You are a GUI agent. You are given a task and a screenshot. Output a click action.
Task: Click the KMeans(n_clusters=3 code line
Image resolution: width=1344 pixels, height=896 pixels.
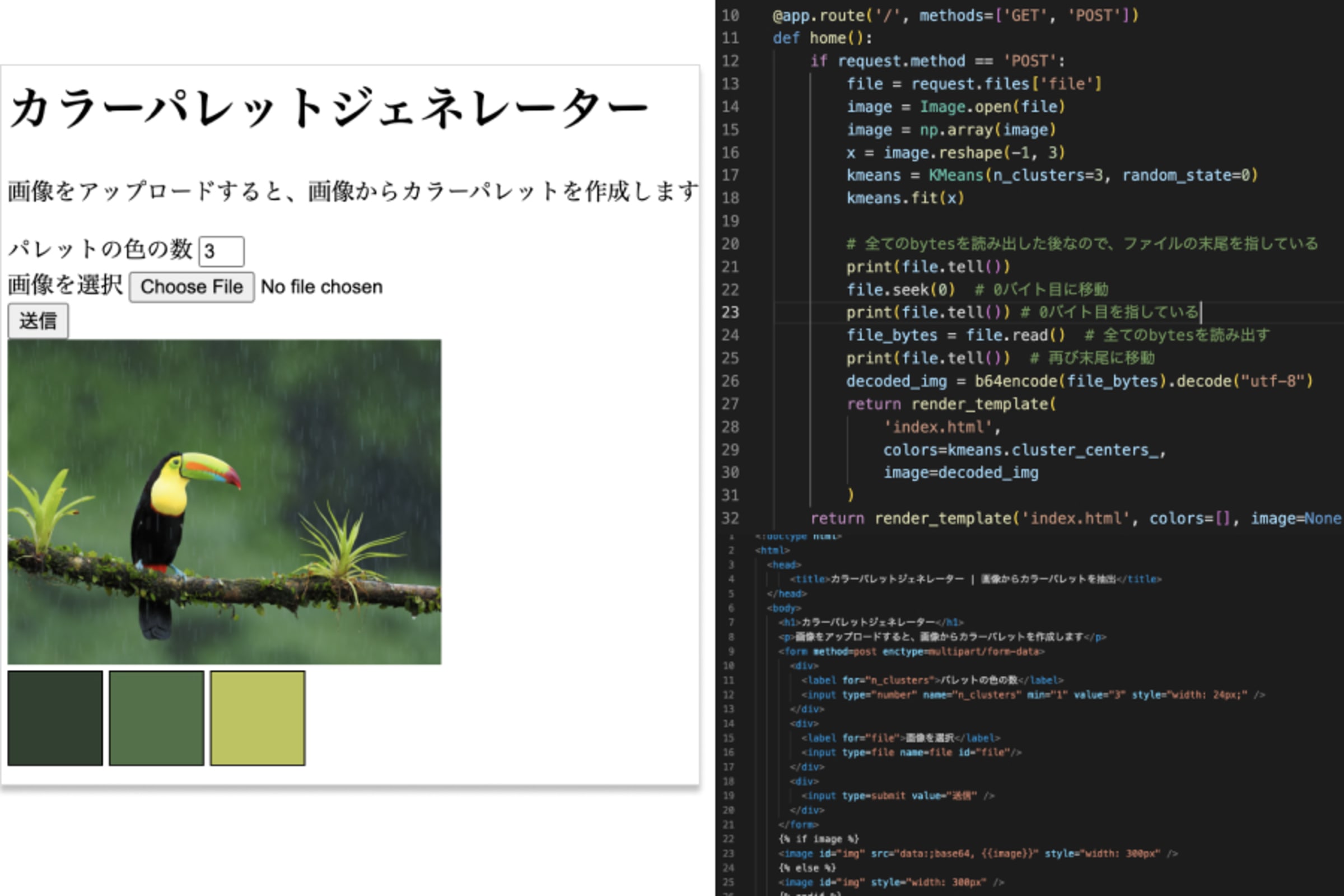[x=1052, y=175]
